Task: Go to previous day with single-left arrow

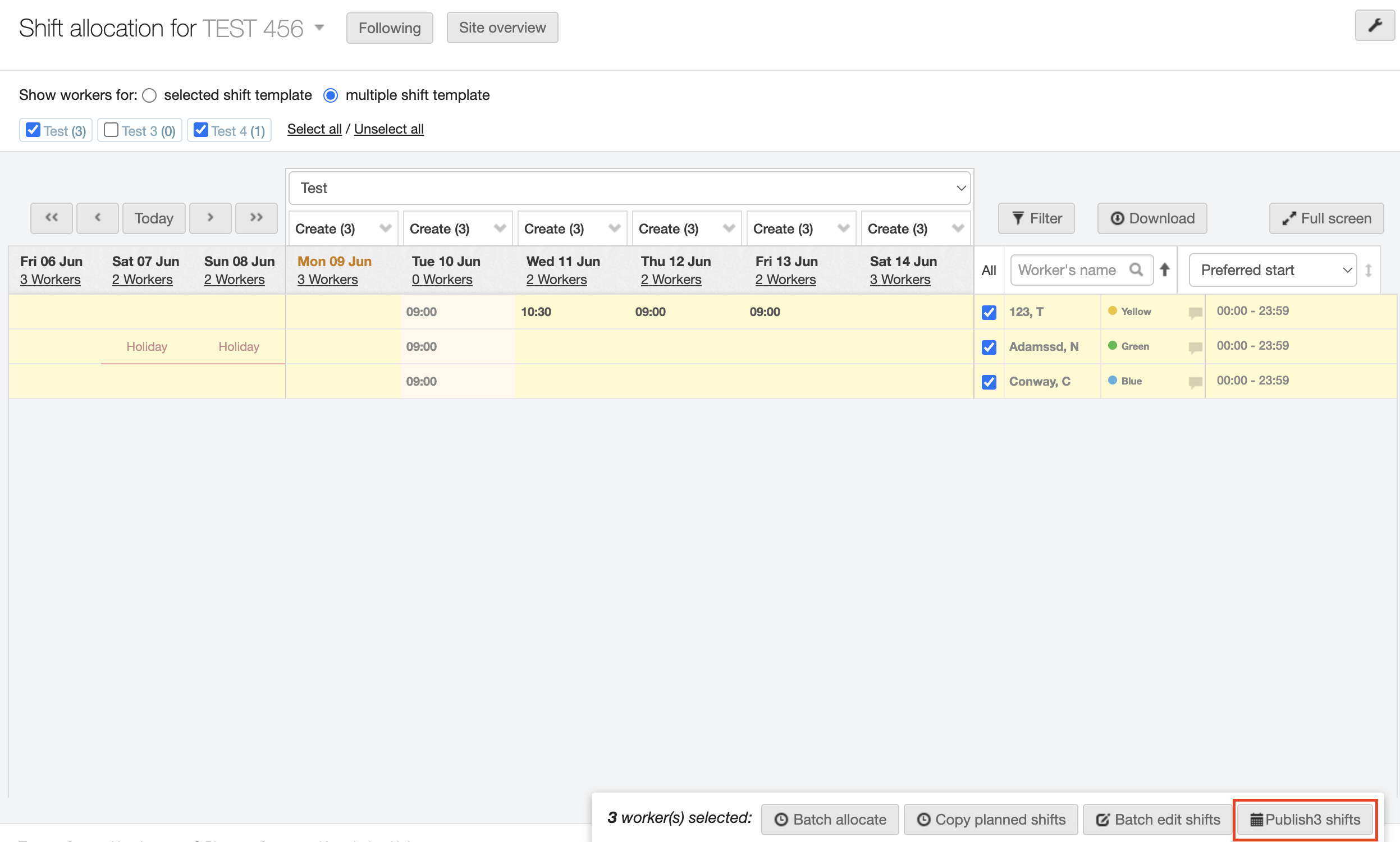Action: click(x=98, y=218)
